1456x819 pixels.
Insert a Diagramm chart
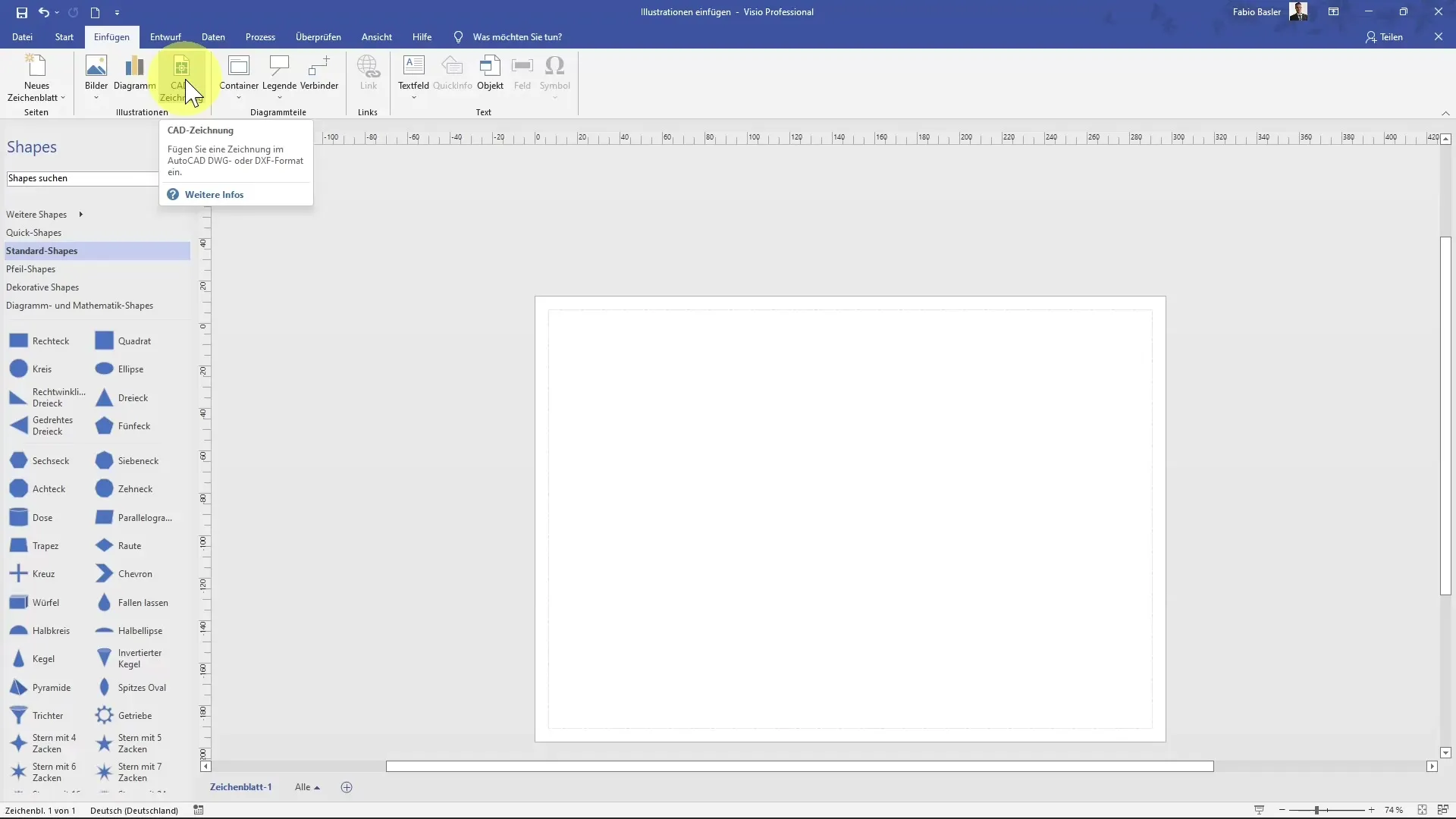(x=134, y=73)
